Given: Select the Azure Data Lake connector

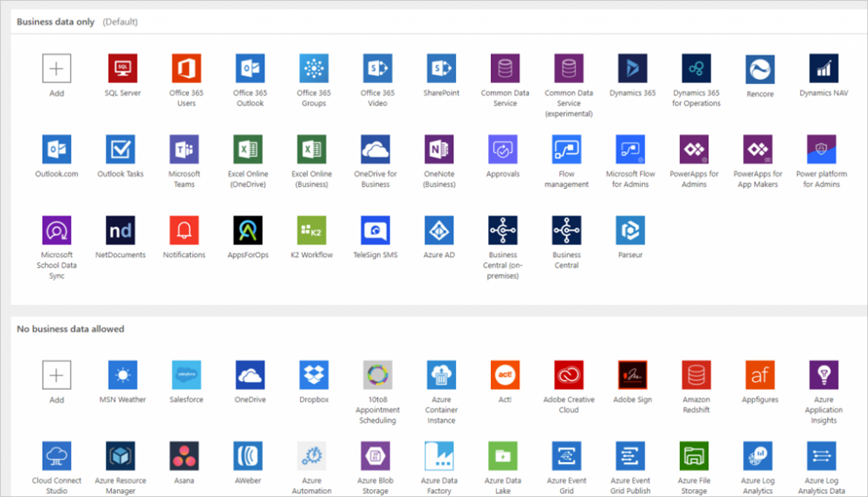Looking at the screenshot, I should (503, 456).
